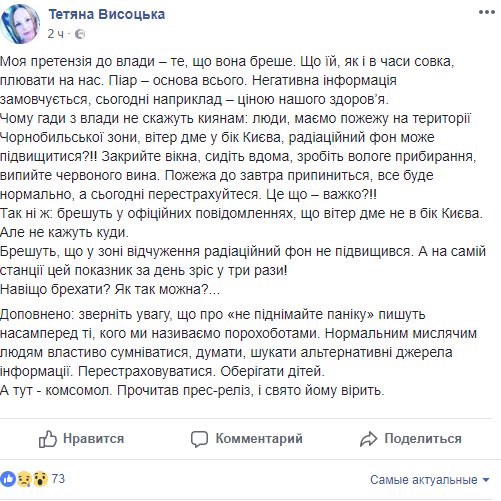Share the post using Поделиться
The height and width of the screenshot is (501, 501).
[x=423, y=438]
